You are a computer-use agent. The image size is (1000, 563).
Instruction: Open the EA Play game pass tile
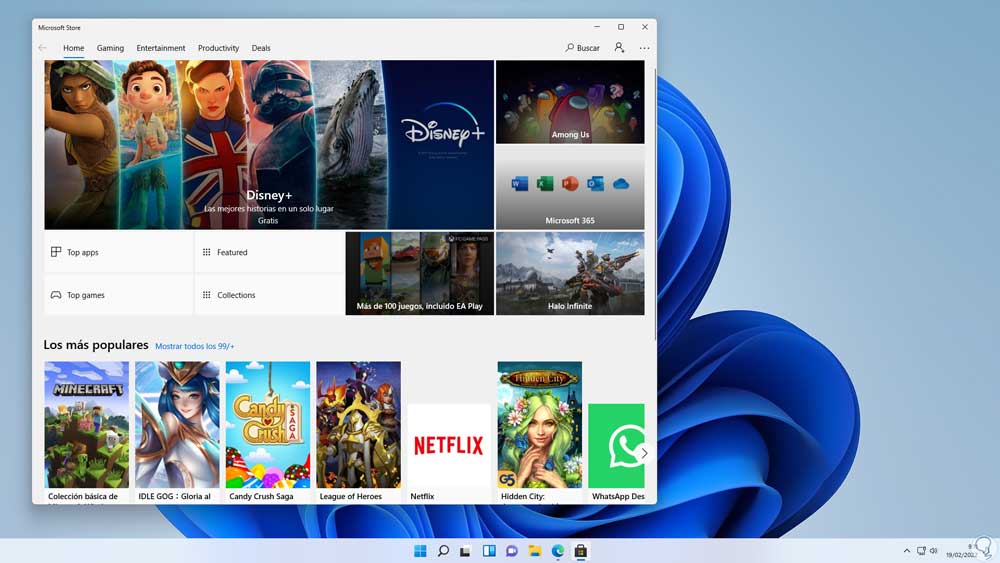(x=420, y=274)
